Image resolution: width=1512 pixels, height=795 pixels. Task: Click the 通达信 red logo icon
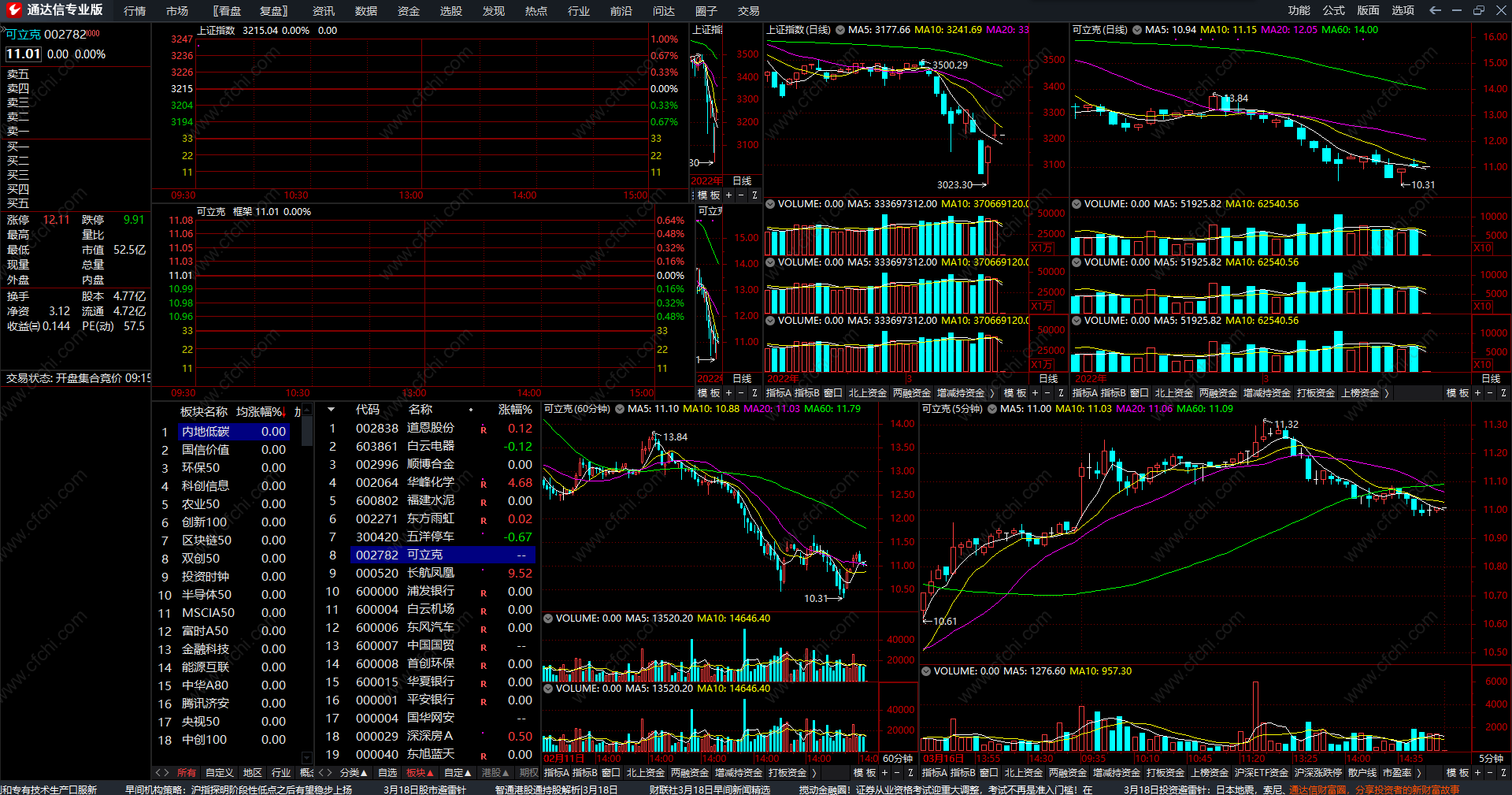[13, 9]
